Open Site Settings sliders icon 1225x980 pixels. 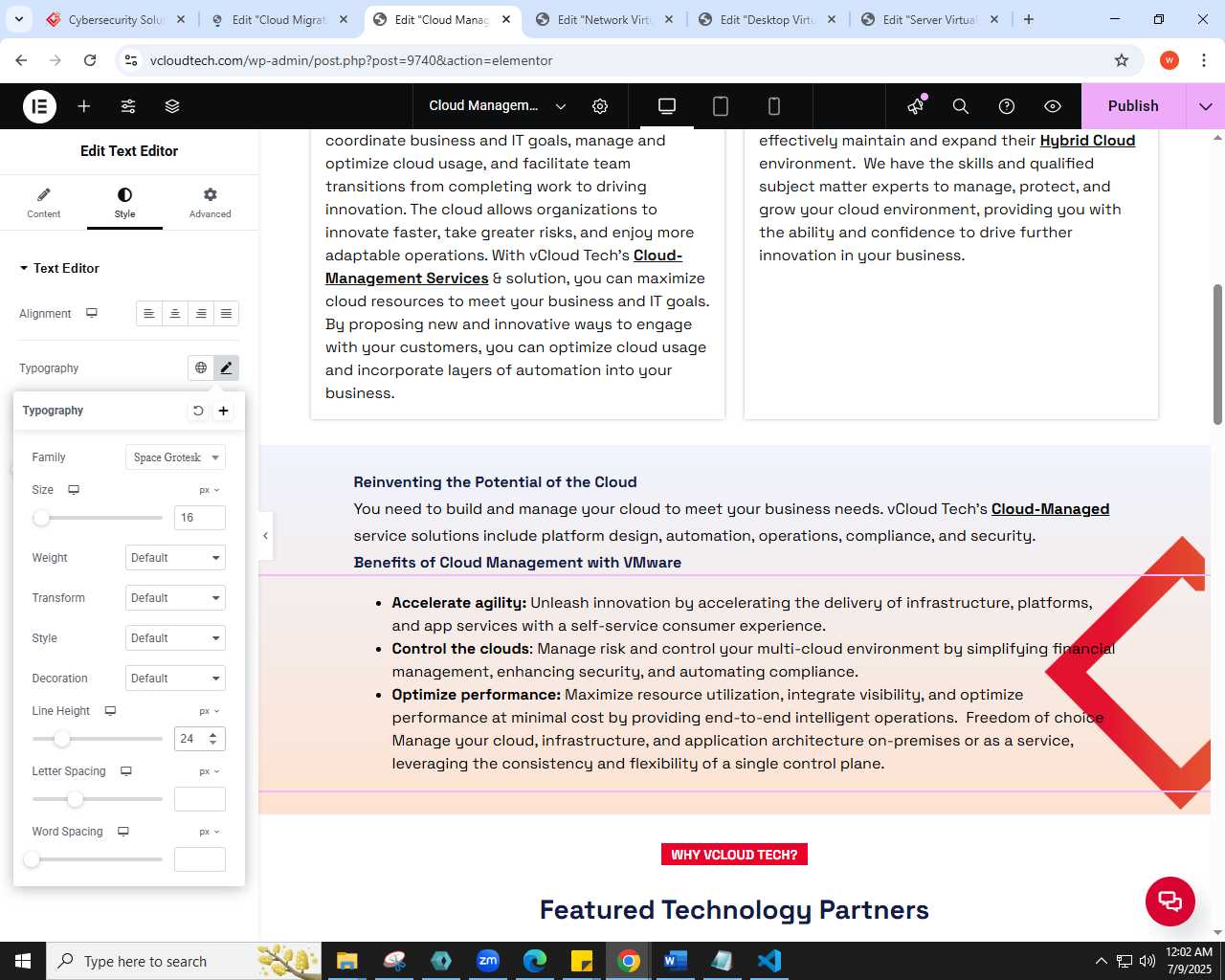coord(128,106)
